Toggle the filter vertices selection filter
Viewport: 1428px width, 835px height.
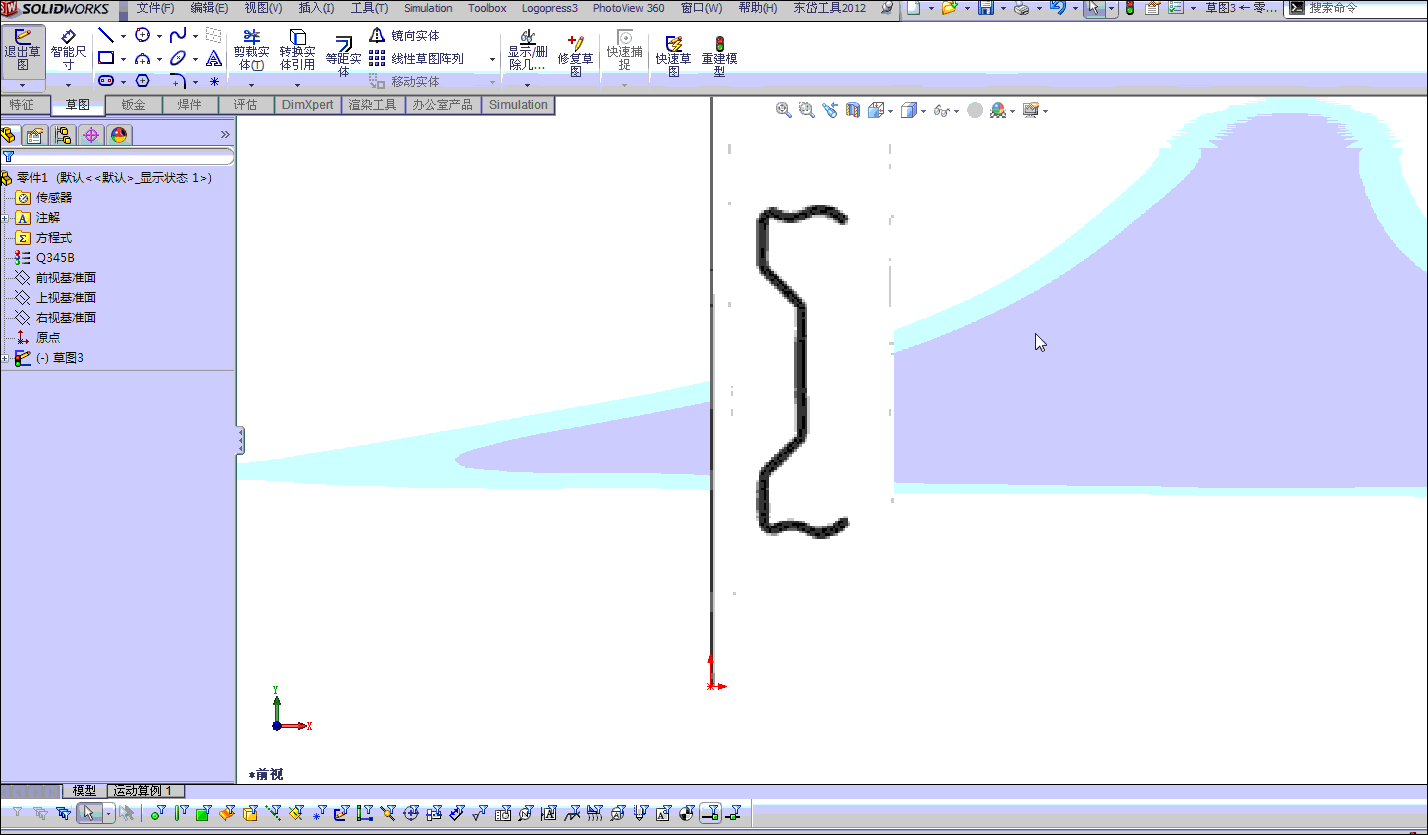(158, 813)
